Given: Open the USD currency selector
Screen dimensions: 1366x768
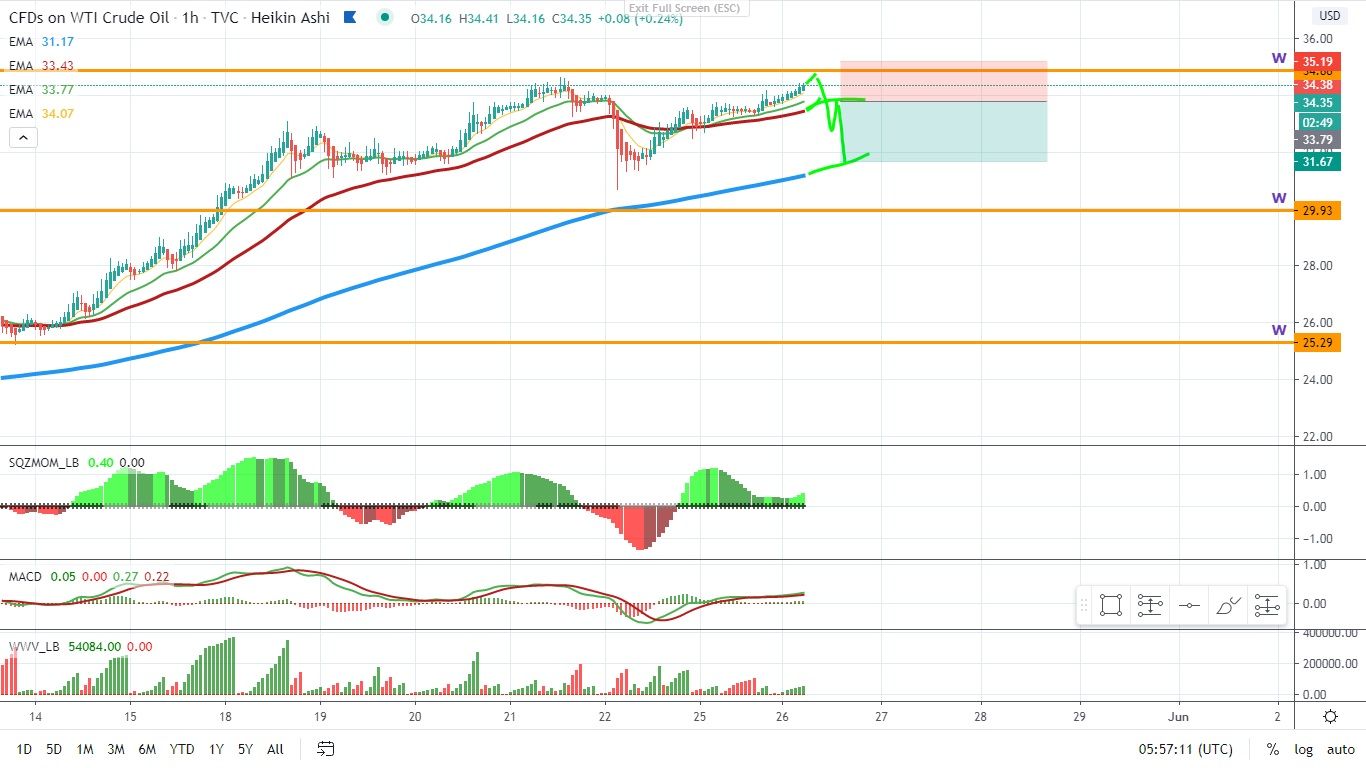Looking at the screenshot, I should pyautogui.click(x=1330, y=15).
